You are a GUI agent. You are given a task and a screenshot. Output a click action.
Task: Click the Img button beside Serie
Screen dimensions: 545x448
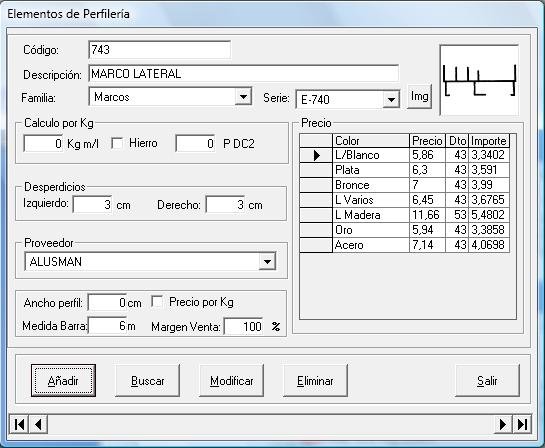(x=419, y=96)
